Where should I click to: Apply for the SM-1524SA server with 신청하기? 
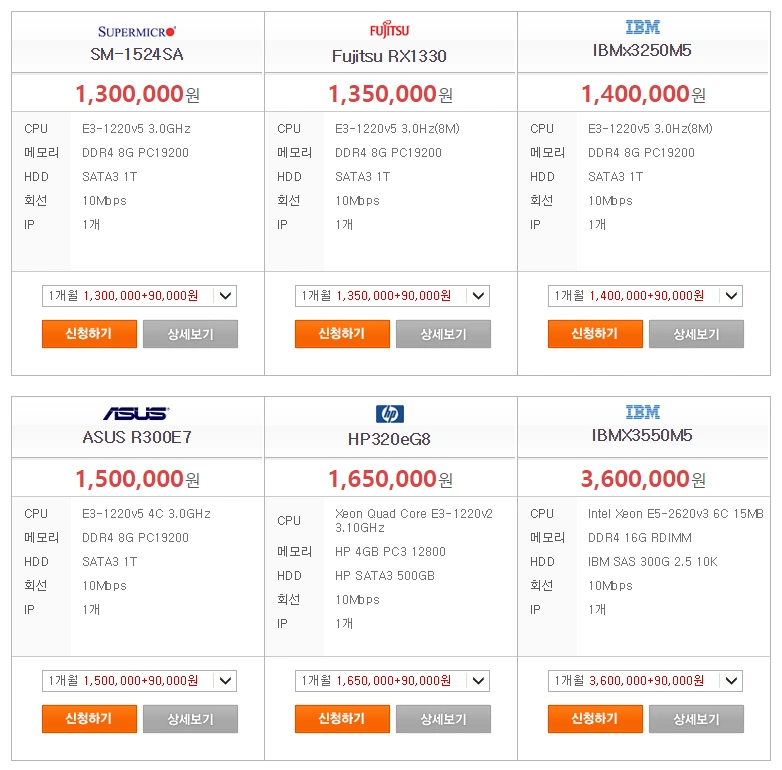89,334
